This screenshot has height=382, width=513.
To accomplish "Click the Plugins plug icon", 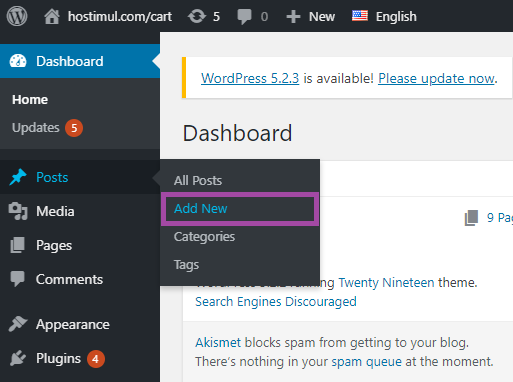I will [x=18, y=358].
